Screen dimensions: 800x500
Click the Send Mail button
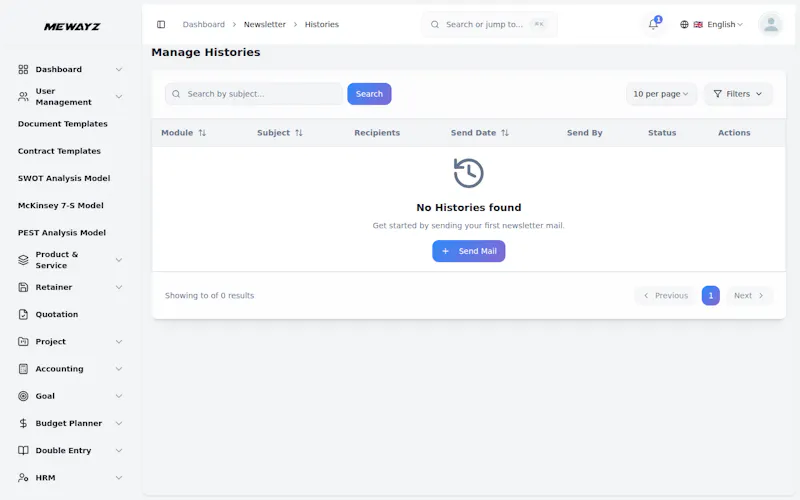pos(469,251)
